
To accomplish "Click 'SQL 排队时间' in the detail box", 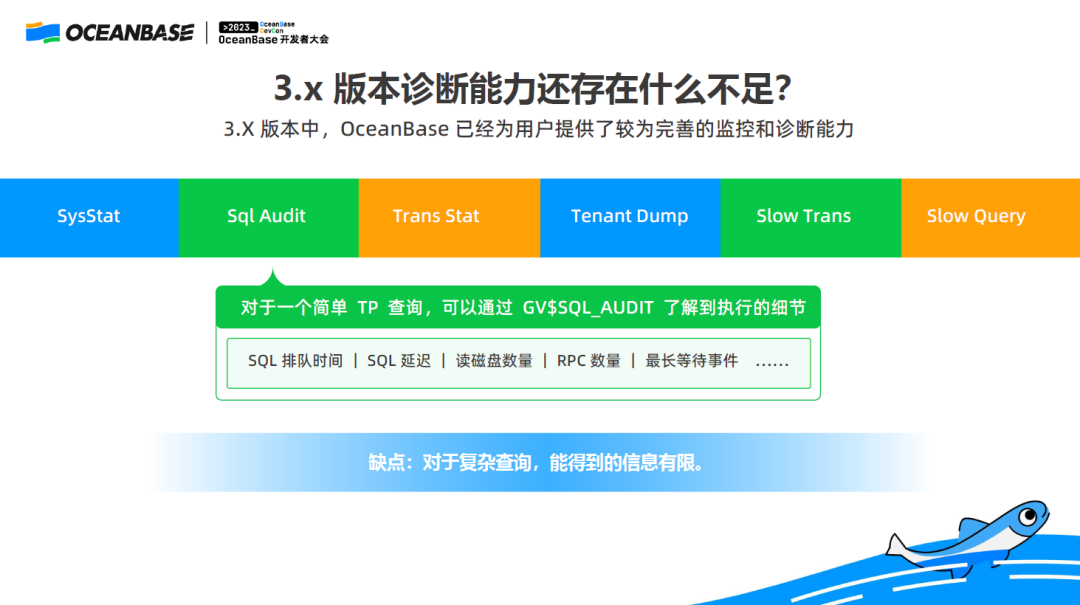I will click(x=295, y=361).
